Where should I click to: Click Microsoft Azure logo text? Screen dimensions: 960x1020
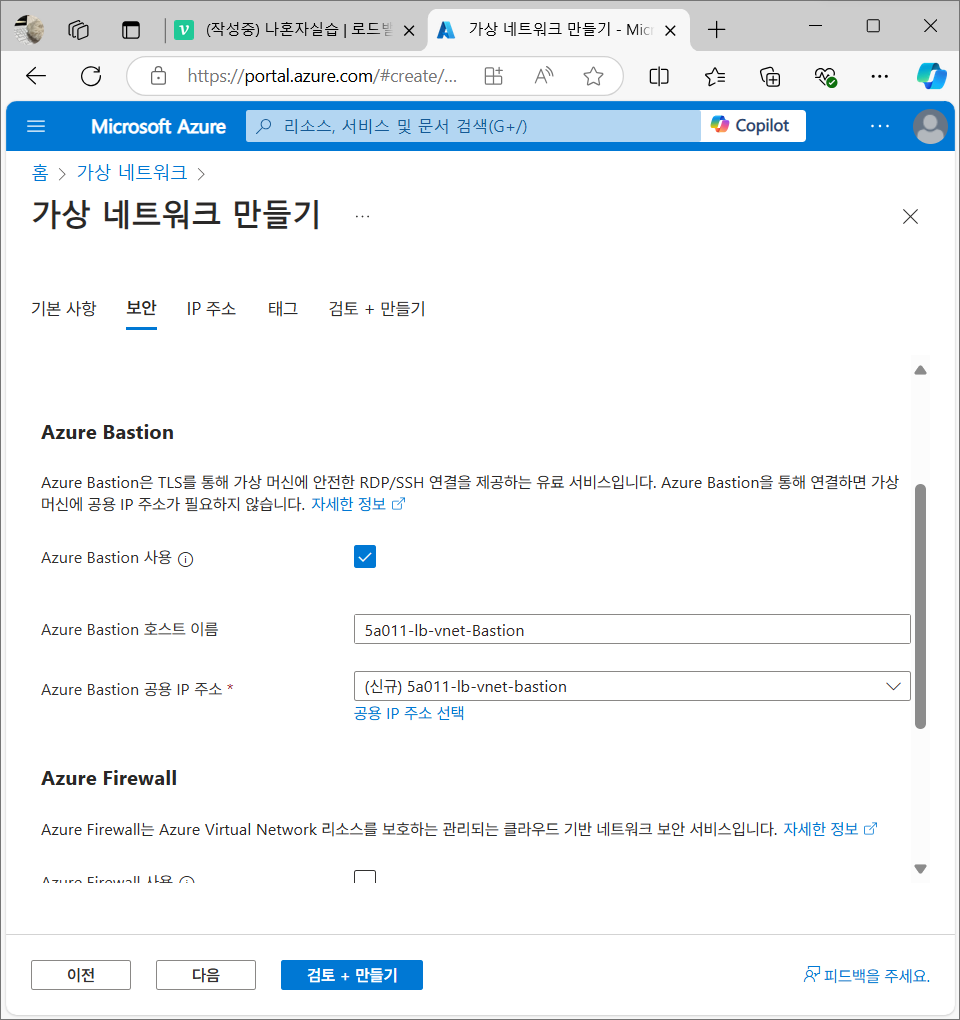coord(158,126)
